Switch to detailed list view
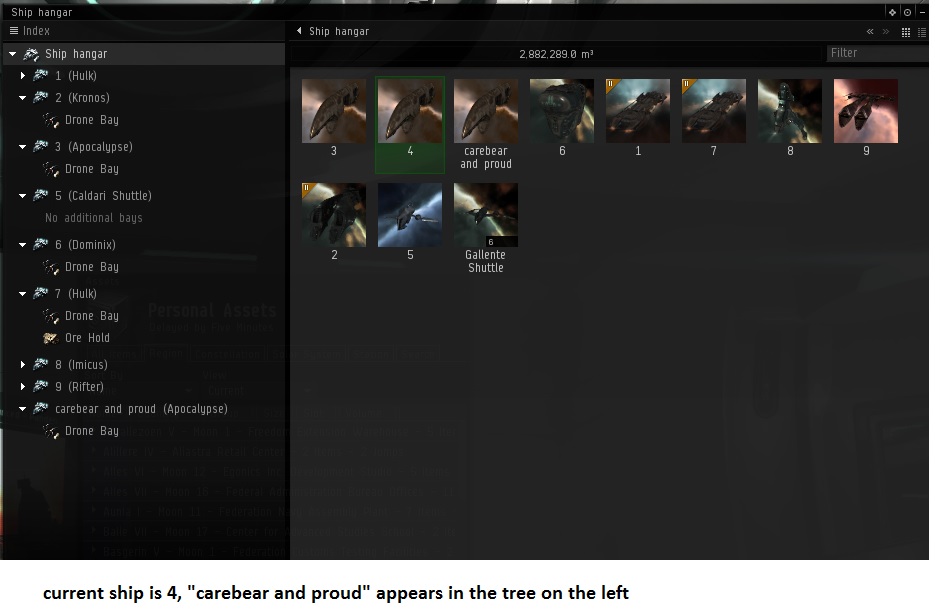 tap(922, 32)
